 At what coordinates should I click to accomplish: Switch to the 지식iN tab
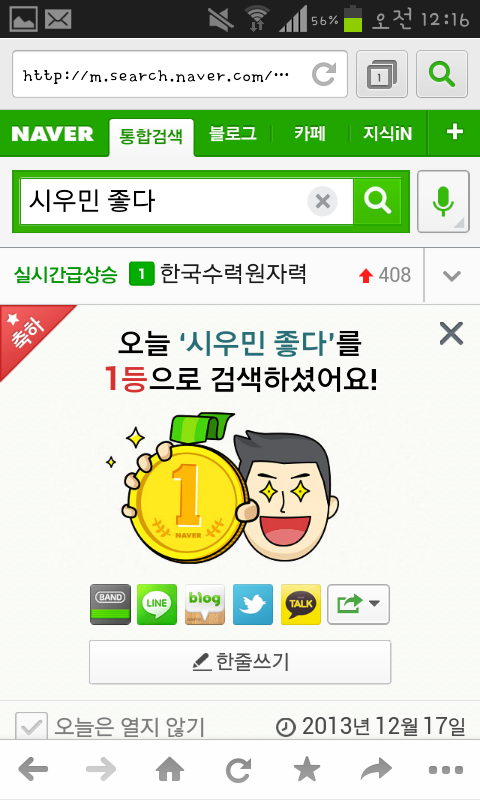tap(387, 134)
